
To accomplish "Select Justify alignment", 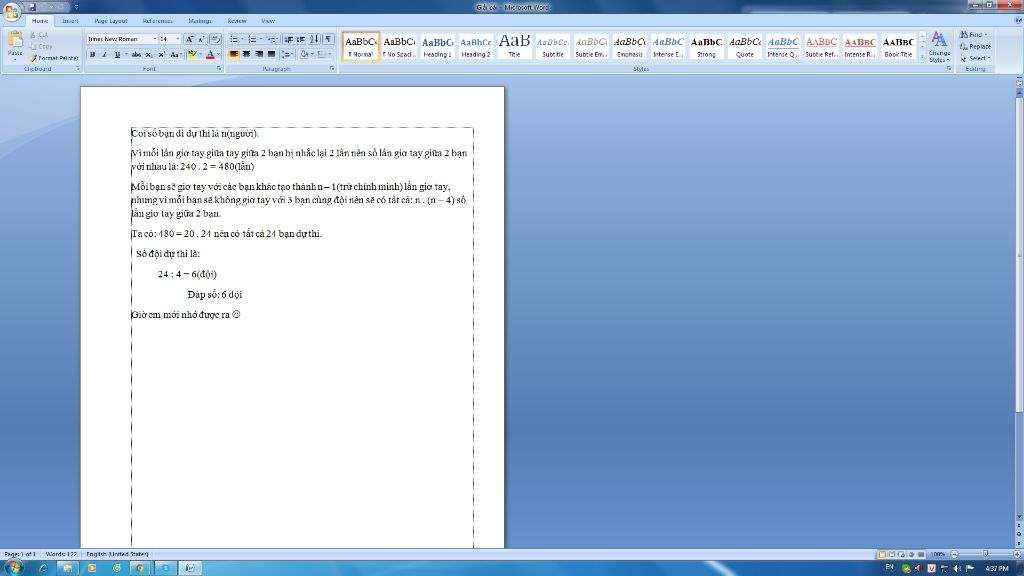I will coord(271,54).
